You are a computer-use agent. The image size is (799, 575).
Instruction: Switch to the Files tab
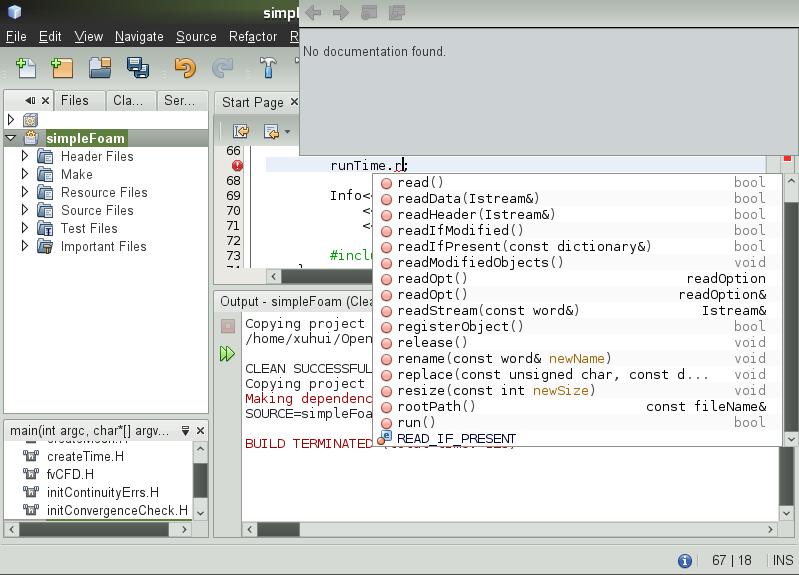point(74,100)
